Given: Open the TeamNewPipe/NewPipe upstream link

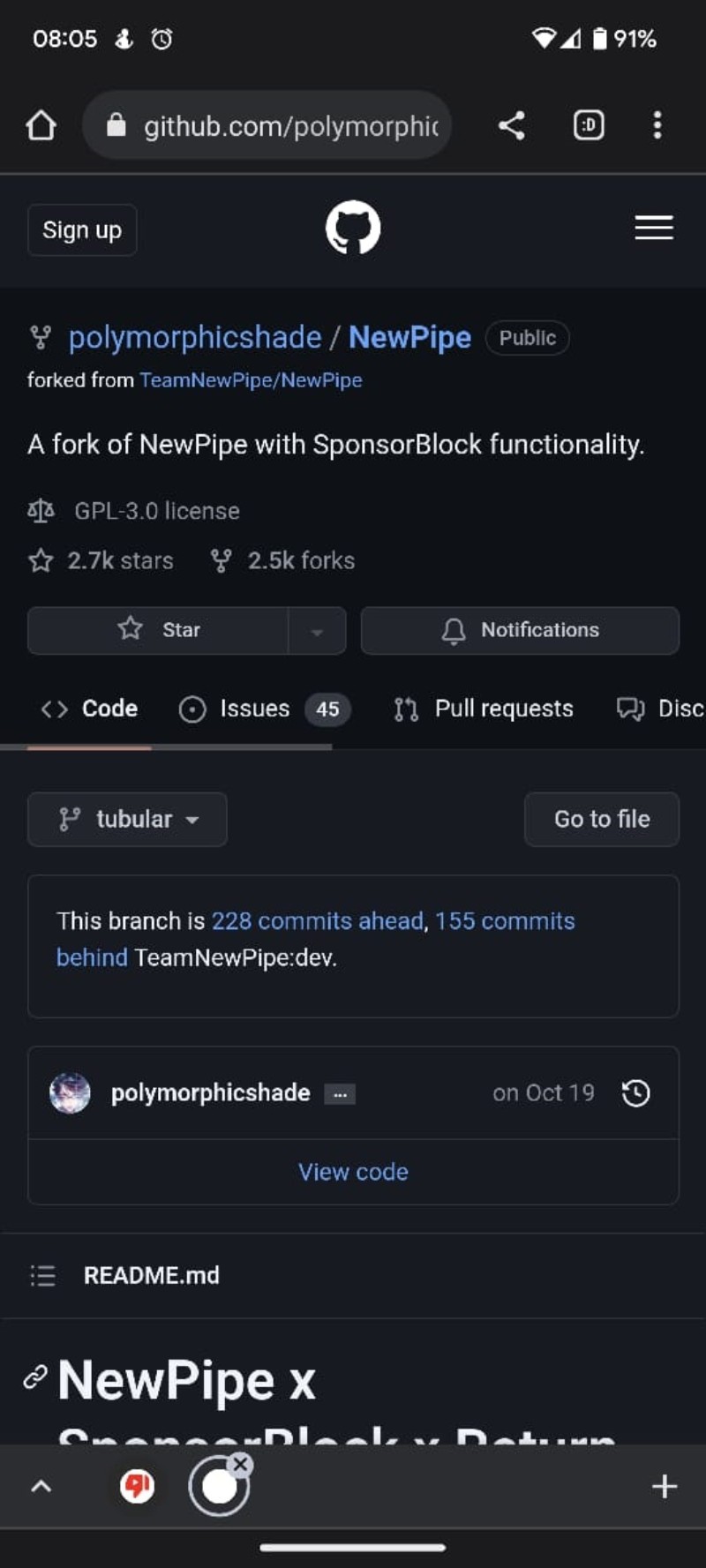Looking at the screenshot, I should (x=251, y=380).
